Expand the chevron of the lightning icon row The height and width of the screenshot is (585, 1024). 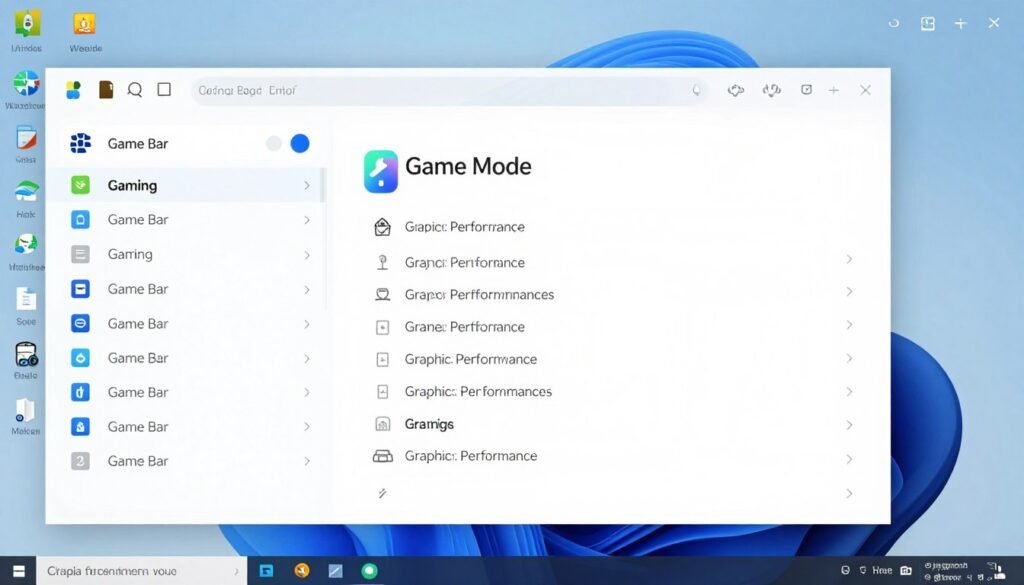849,494
